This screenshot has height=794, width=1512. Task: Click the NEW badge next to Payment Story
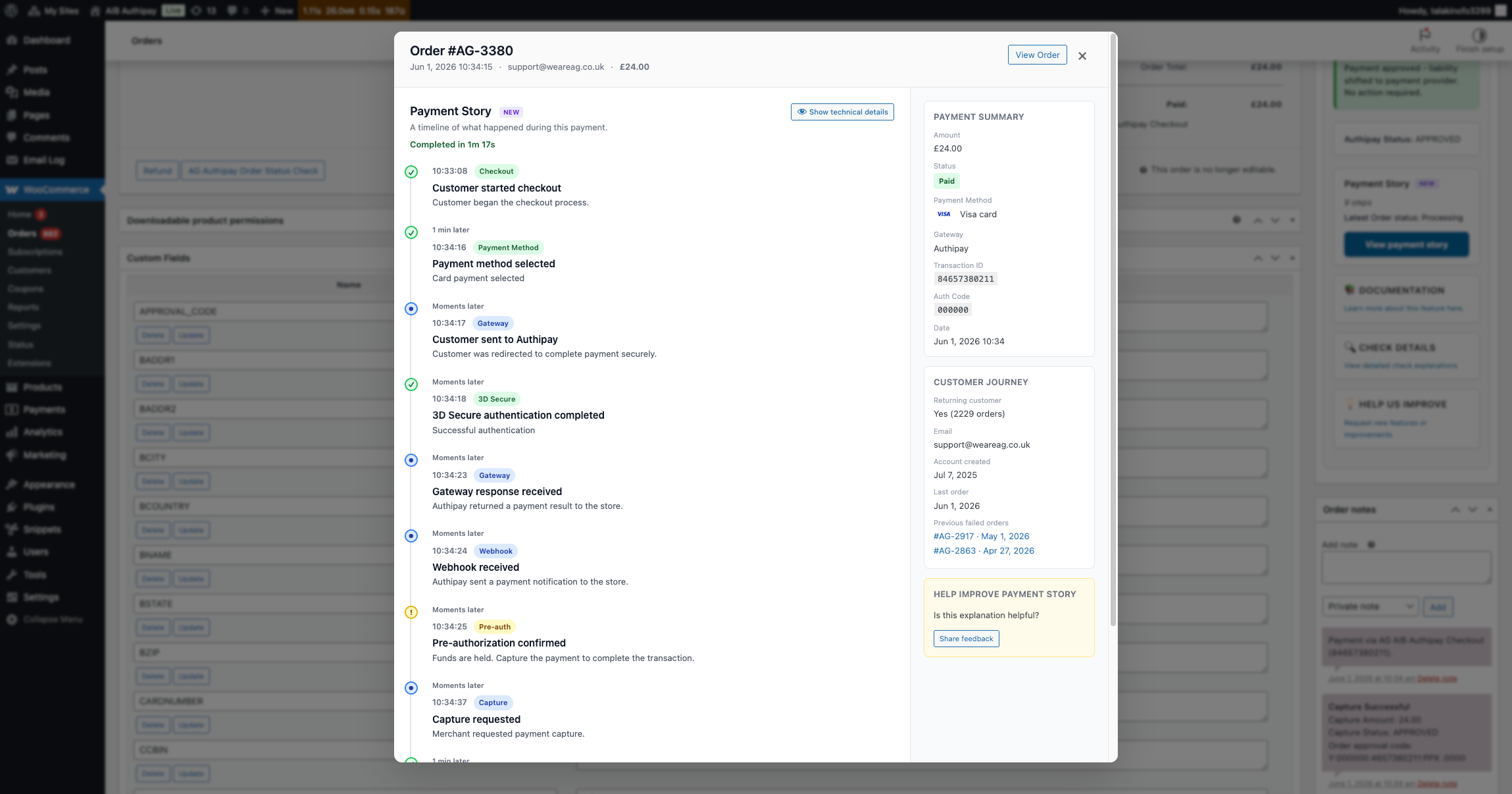coord(511,112)
